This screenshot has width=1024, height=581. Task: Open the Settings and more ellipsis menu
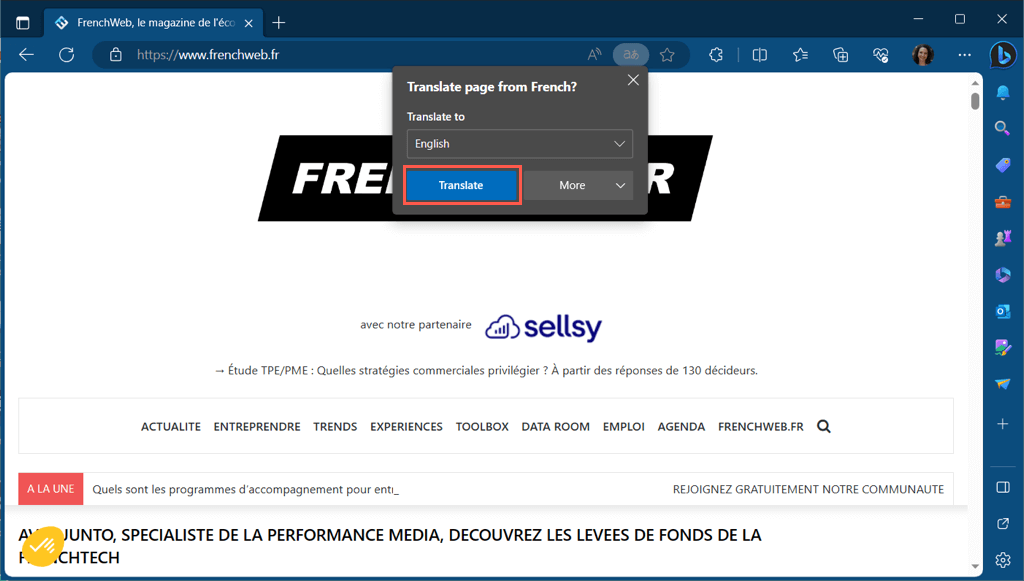(x=963, y=55)
